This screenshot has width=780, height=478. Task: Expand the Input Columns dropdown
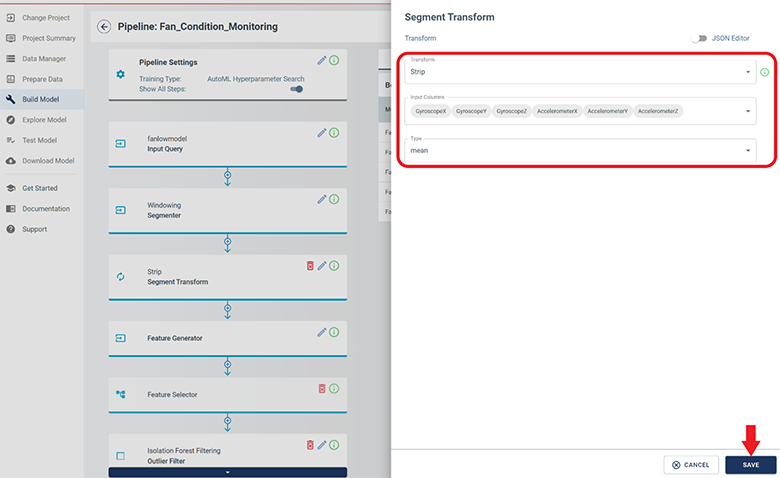[x=748, y=111]
